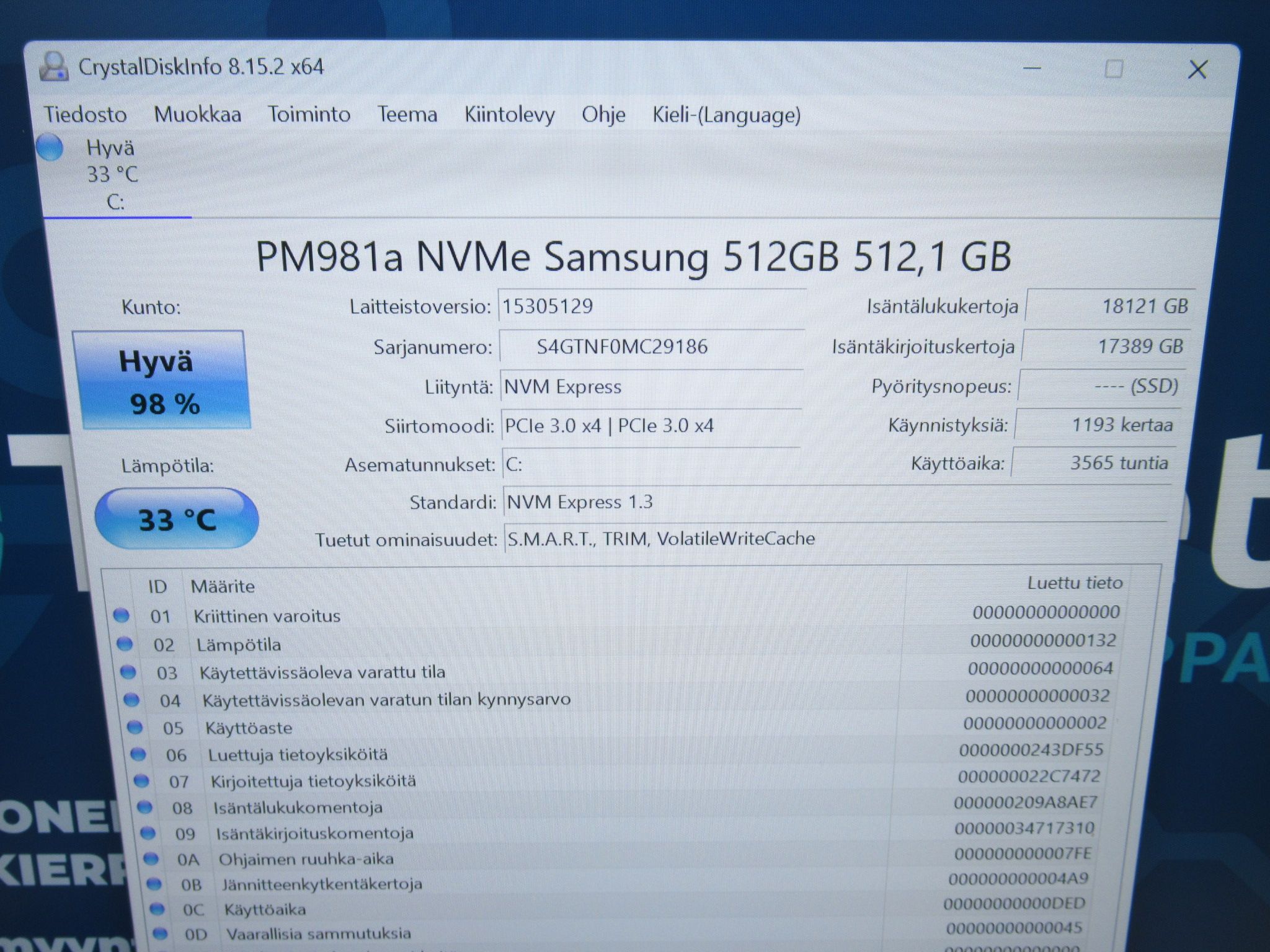1270x952 pixels.
Task: Select raw value 00000034717310
Action: pos(1024,828)
